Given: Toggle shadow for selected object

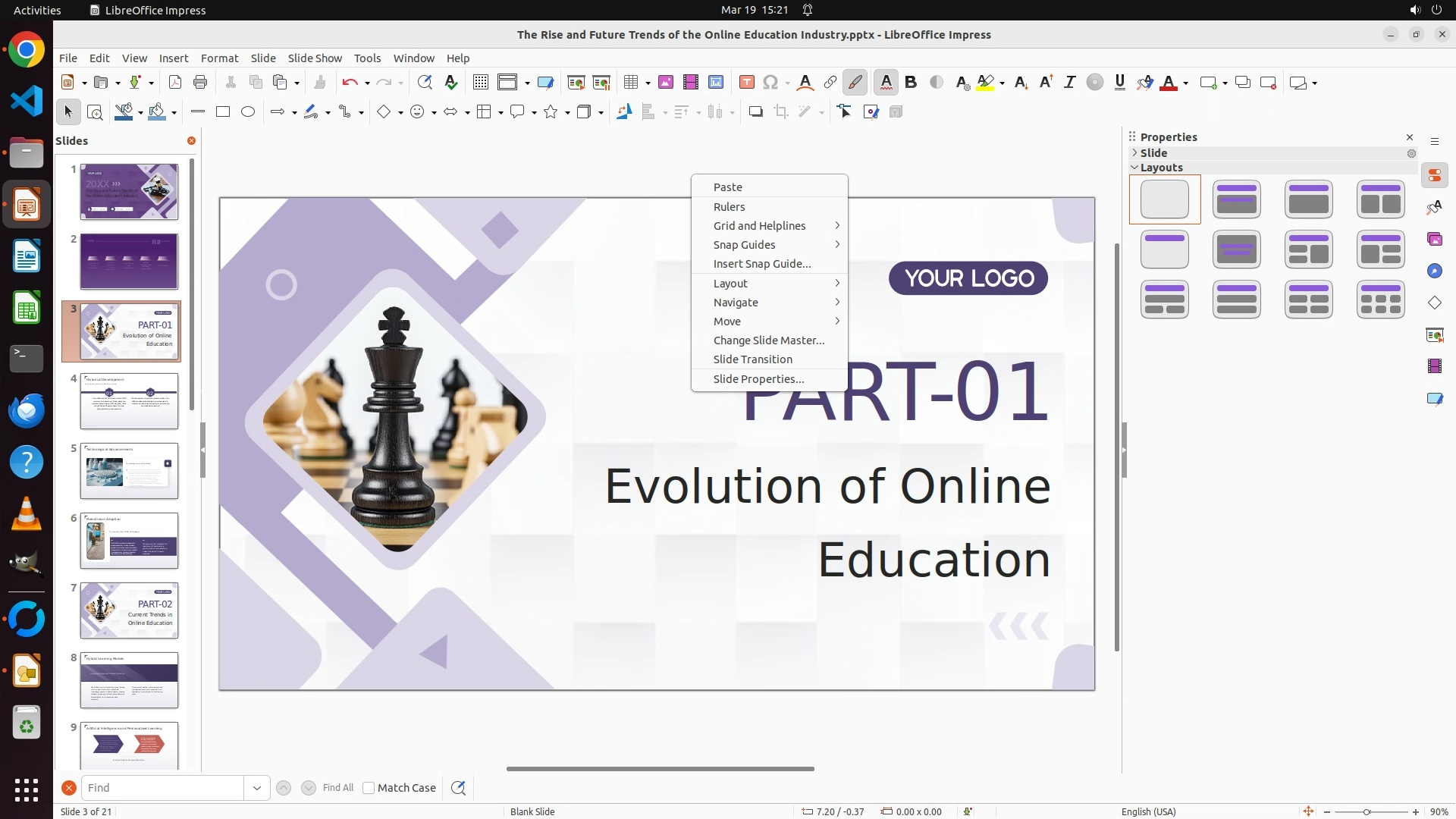Looking at the screenshot, I should [x=755, y=112].
